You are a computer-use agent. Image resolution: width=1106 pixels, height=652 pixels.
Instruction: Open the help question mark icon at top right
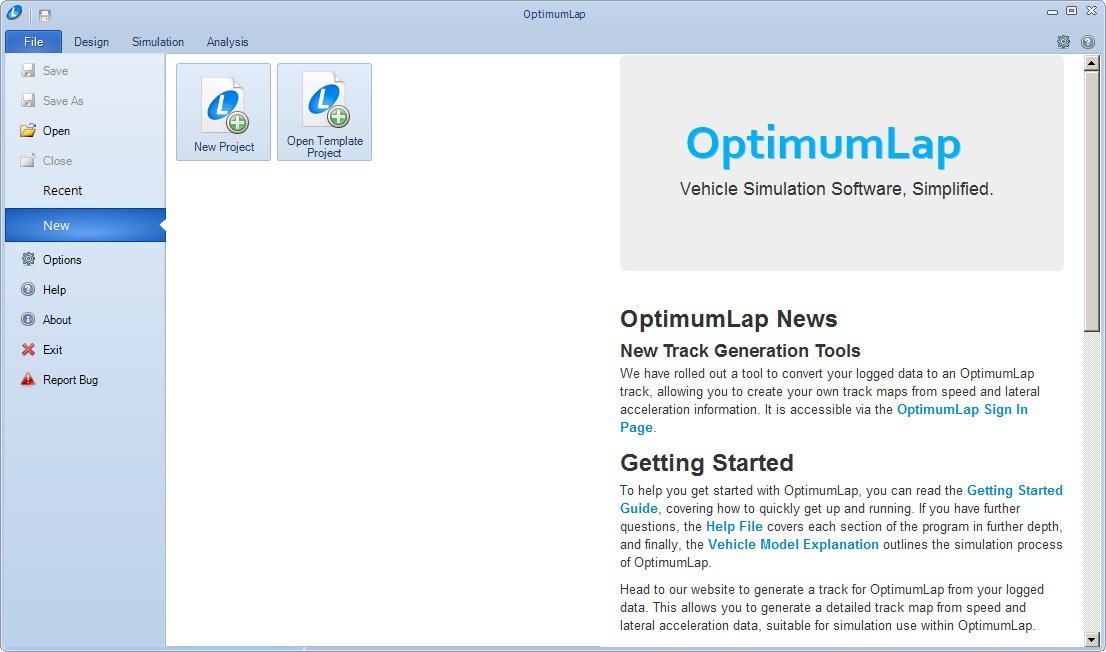click(1088, 42)
